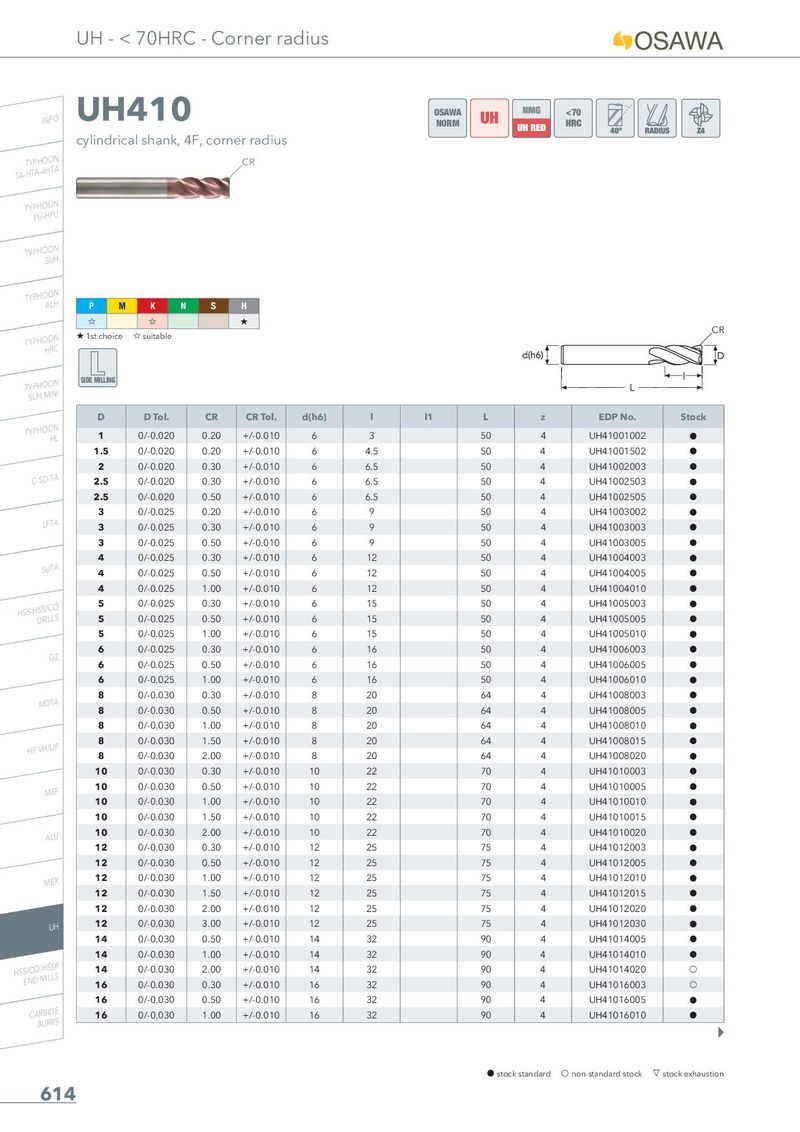Viewport: 800px width, 1132px height.
Task: Click the 40° helix angle icon
Action: (615, 118)
